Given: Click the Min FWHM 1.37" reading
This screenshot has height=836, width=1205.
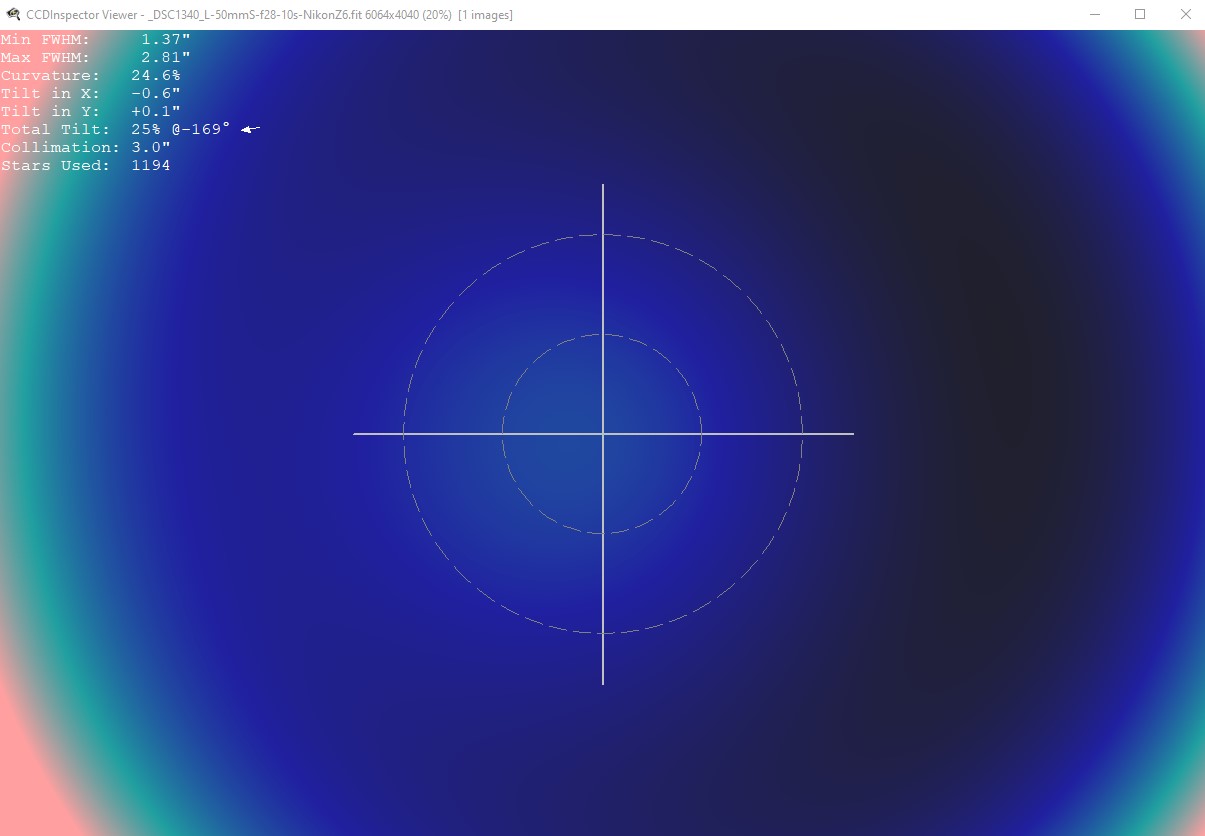Looking at the screenshot, I should pyautogui.click(x=96, y=39).
